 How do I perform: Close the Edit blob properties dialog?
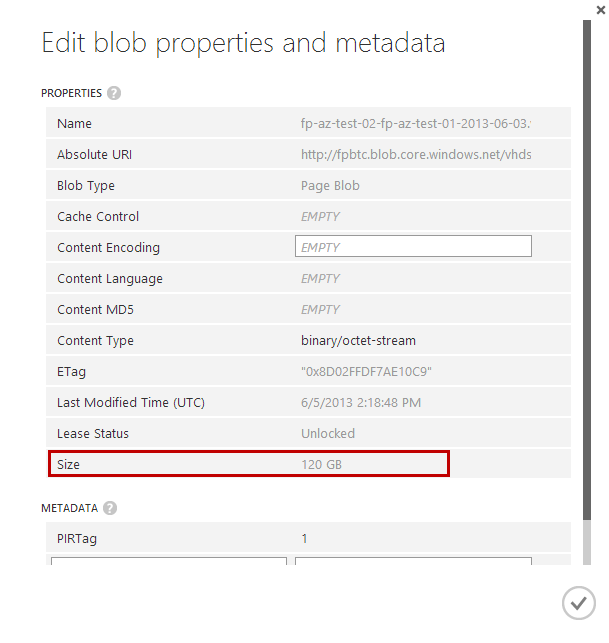[599, 8]
